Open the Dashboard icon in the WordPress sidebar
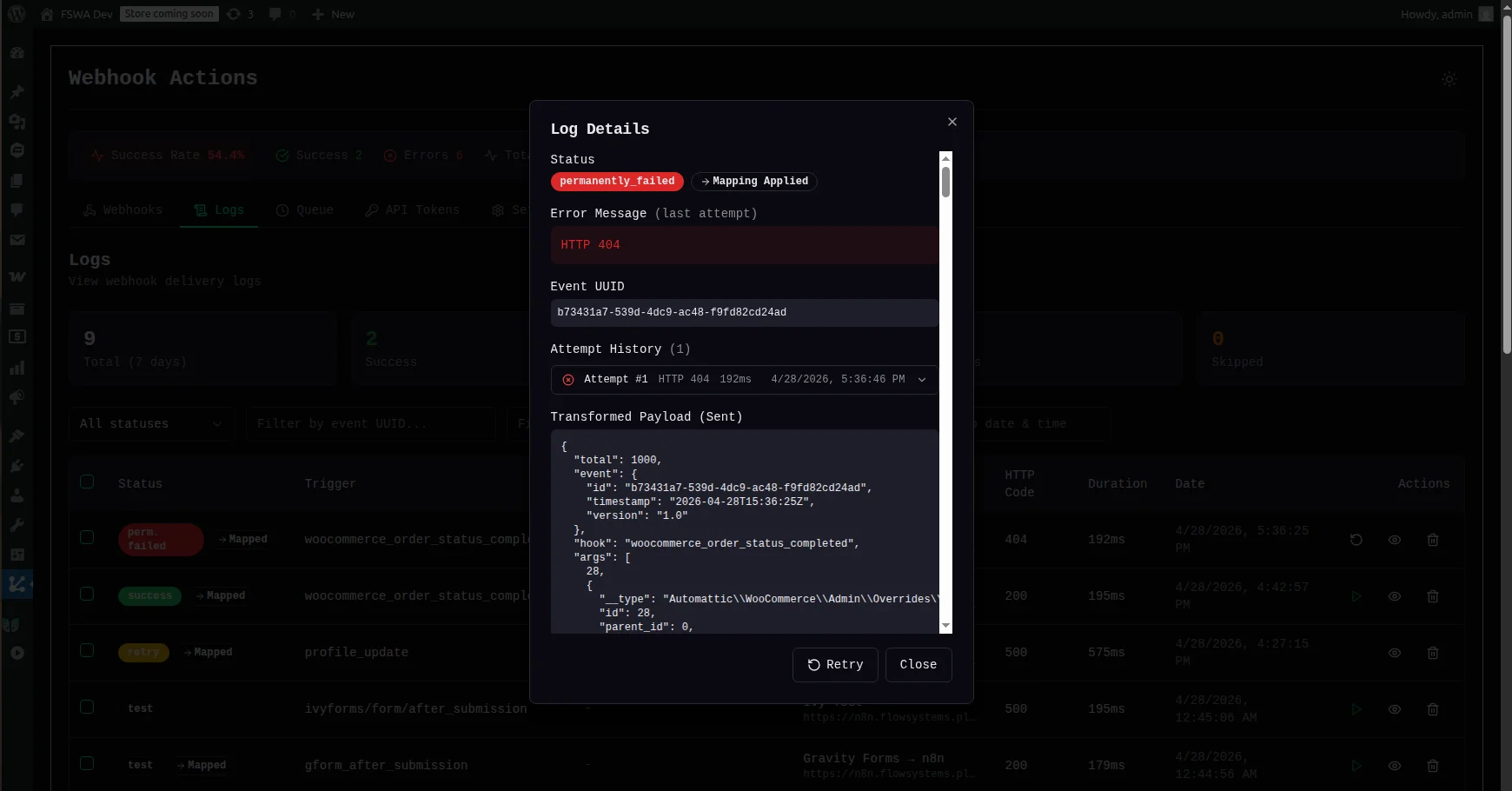 coord(17,53)
